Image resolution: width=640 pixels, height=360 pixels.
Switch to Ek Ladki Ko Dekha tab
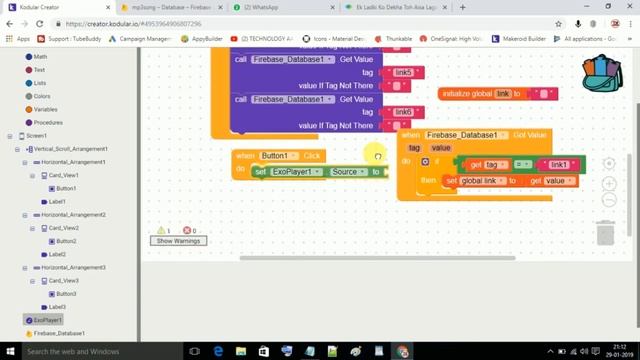pos(395,7)
